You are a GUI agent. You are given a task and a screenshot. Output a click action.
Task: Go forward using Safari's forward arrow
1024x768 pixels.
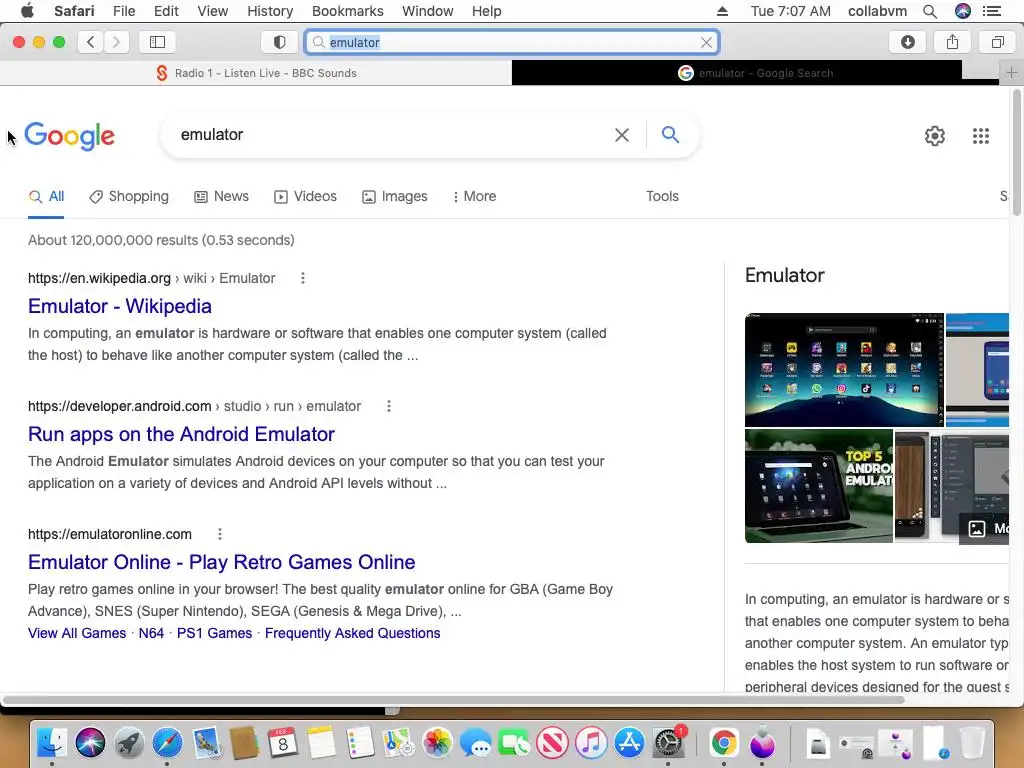116,42
